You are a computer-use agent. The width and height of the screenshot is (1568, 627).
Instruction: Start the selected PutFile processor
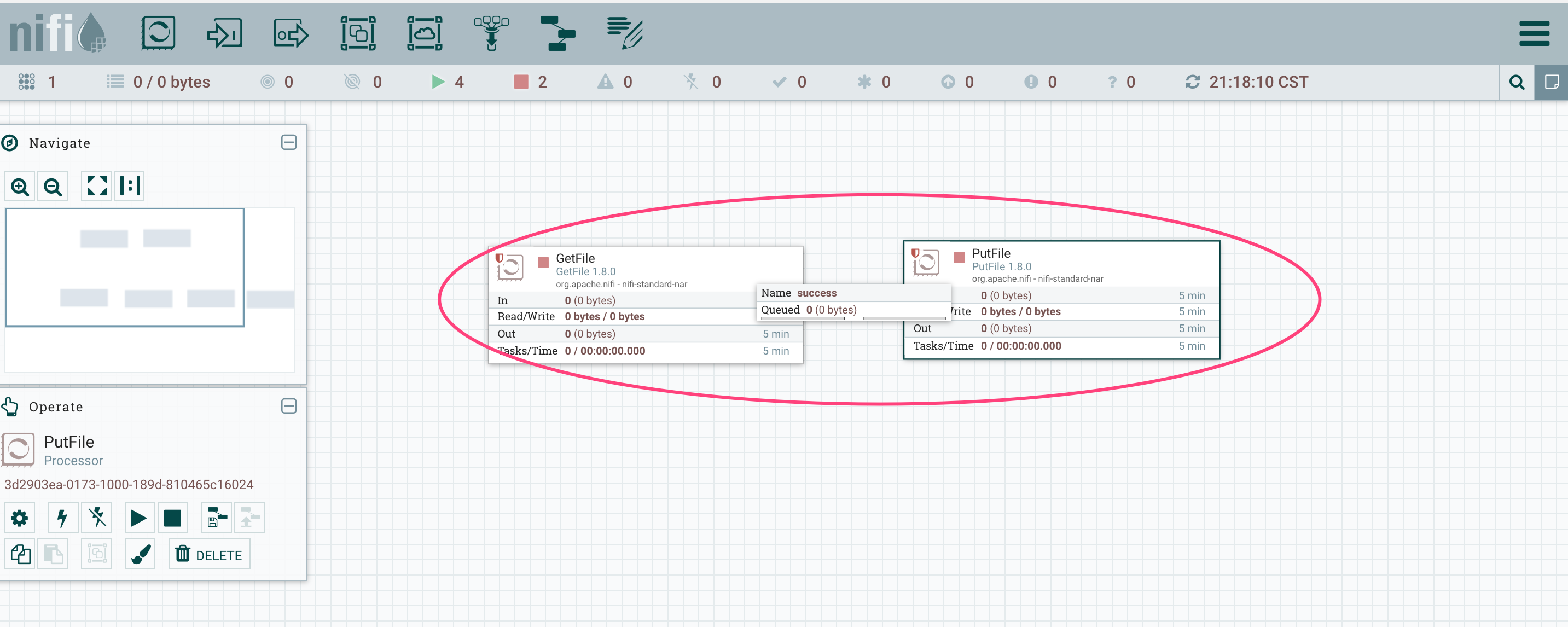pyautogui.click(x=140, y=518)
